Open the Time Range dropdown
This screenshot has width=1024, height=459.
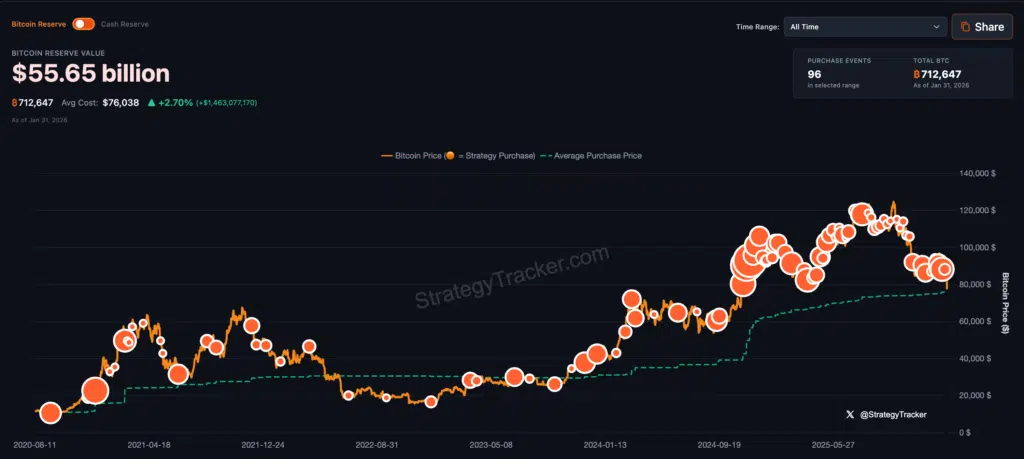865,27
